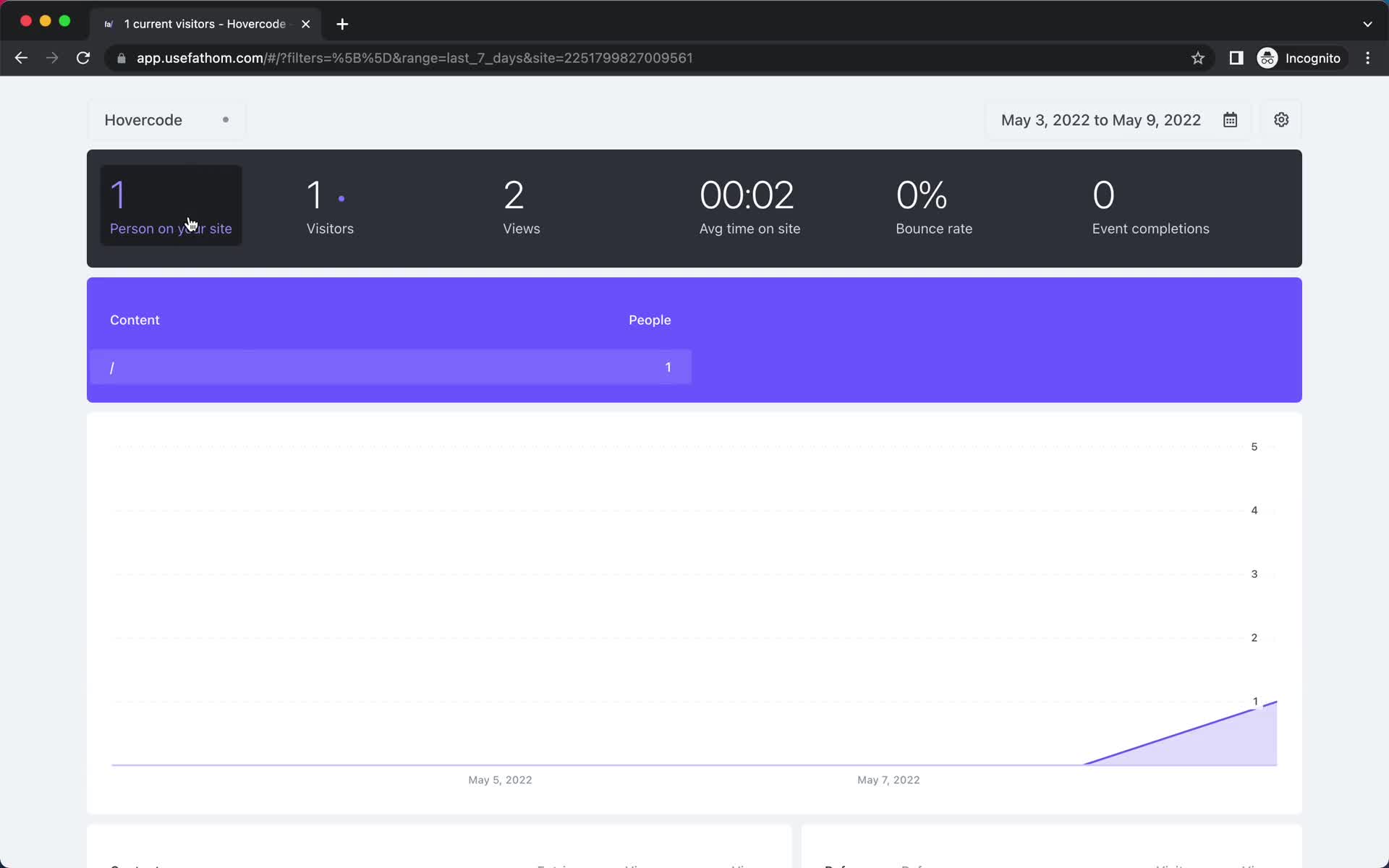Click the purple dot beside Visitors count
The height and width of the screenshot is (868, 1389).
(x=341, y=198)
